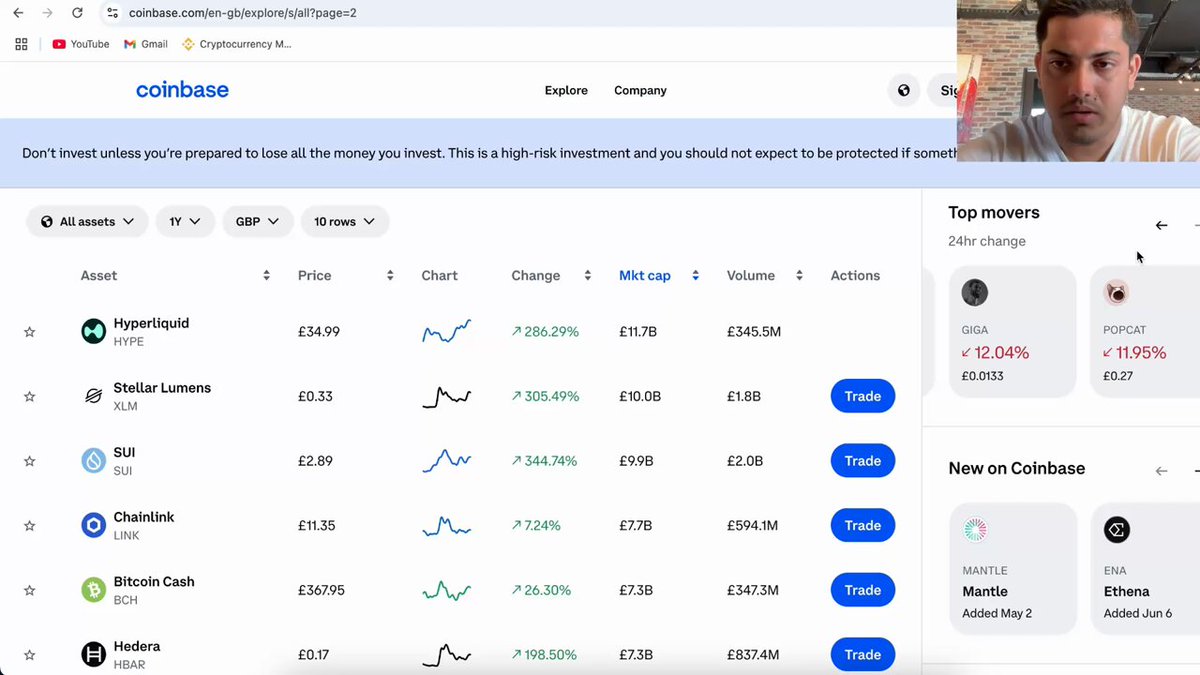Click the Stellar Lumens coin icon
Image resolution: width=1200 pixels, height=675 pixels.
(x=93, y=396)
